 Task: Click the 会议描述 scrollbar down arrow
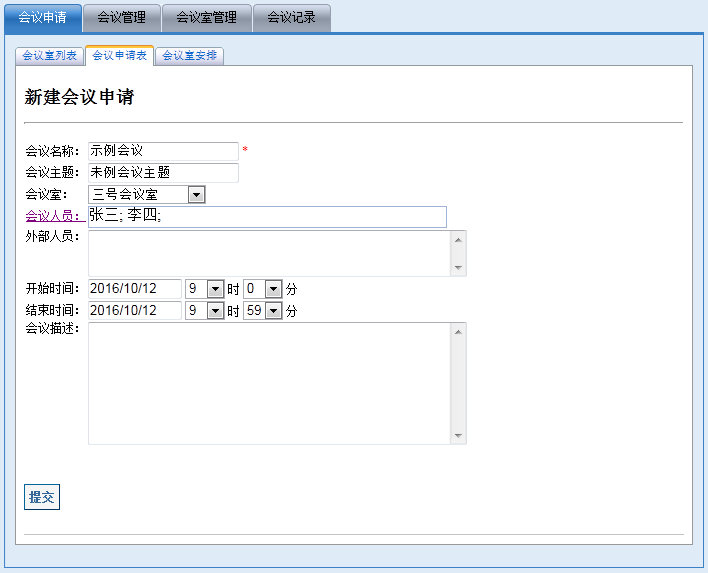pos(458,436)
